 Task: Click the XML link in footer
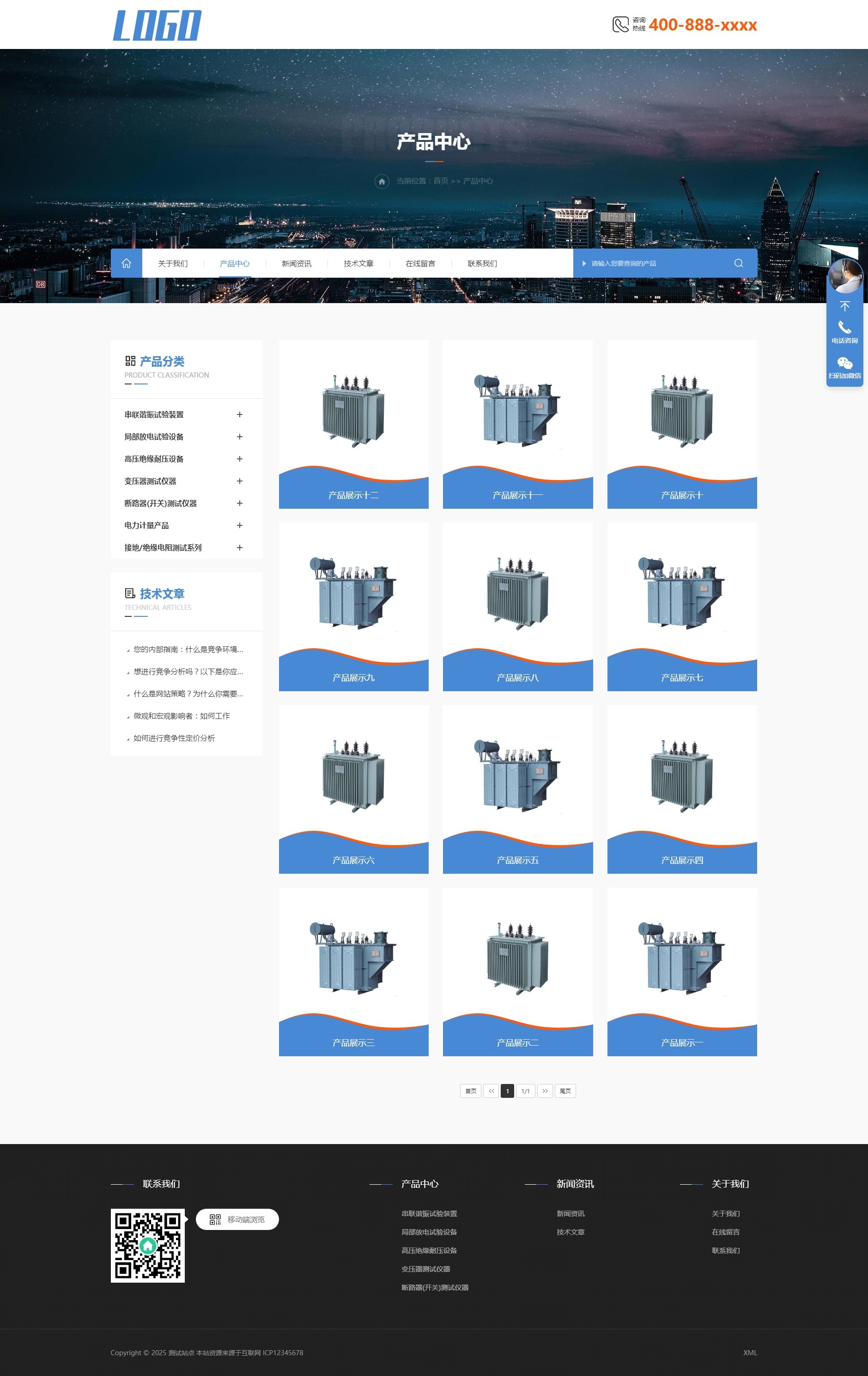pos(750,1352)
